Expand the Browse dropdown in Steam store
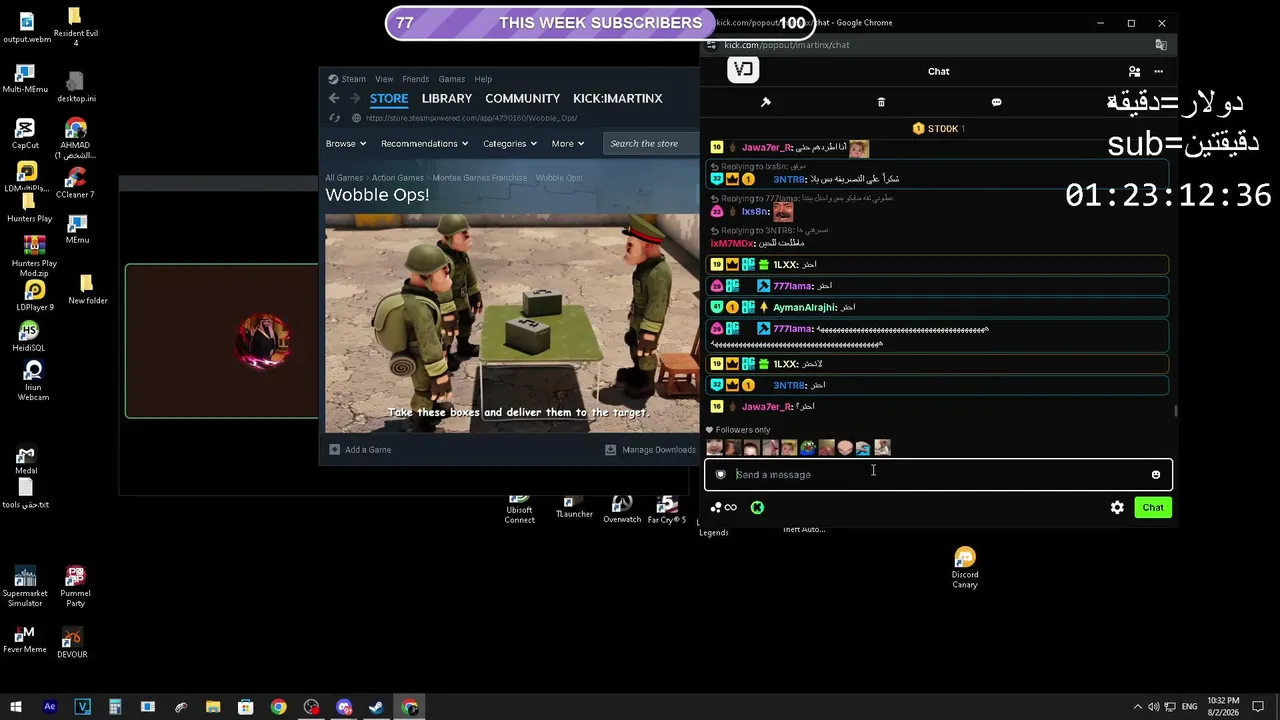Image resolution: width=1280 pixels, height=720 pixels. pyautogui.click(x=346, y=144)
